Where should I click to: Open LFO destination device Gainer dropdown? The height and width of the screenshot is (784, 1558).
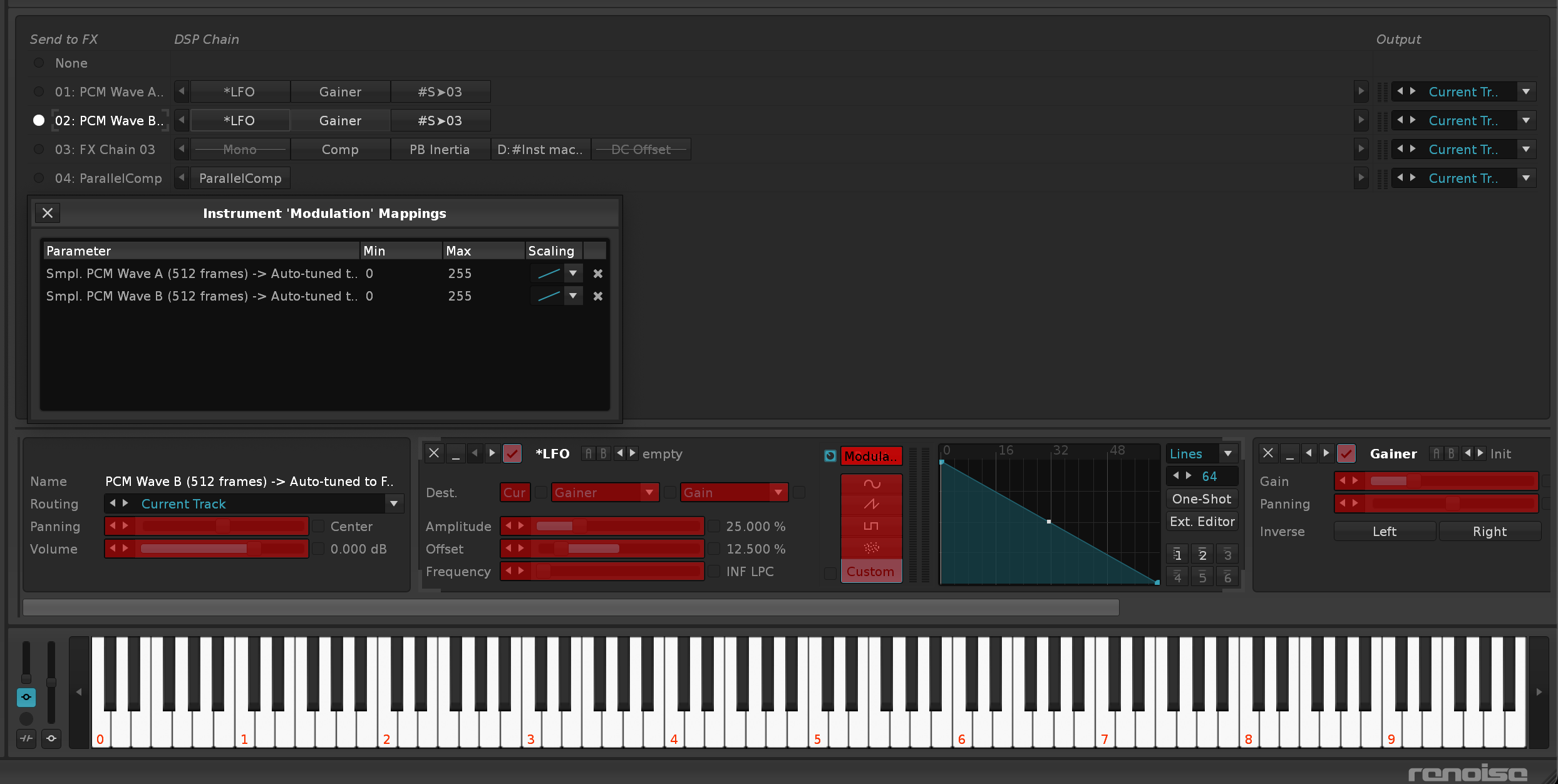[649, 492]
